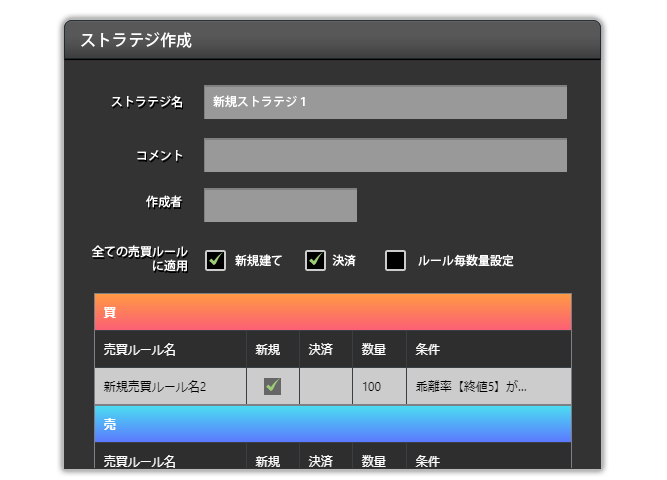This screenshot has width=667, height=480.
Task: Click the ストラテジ作成 title bar
Action: click(333, 41)
